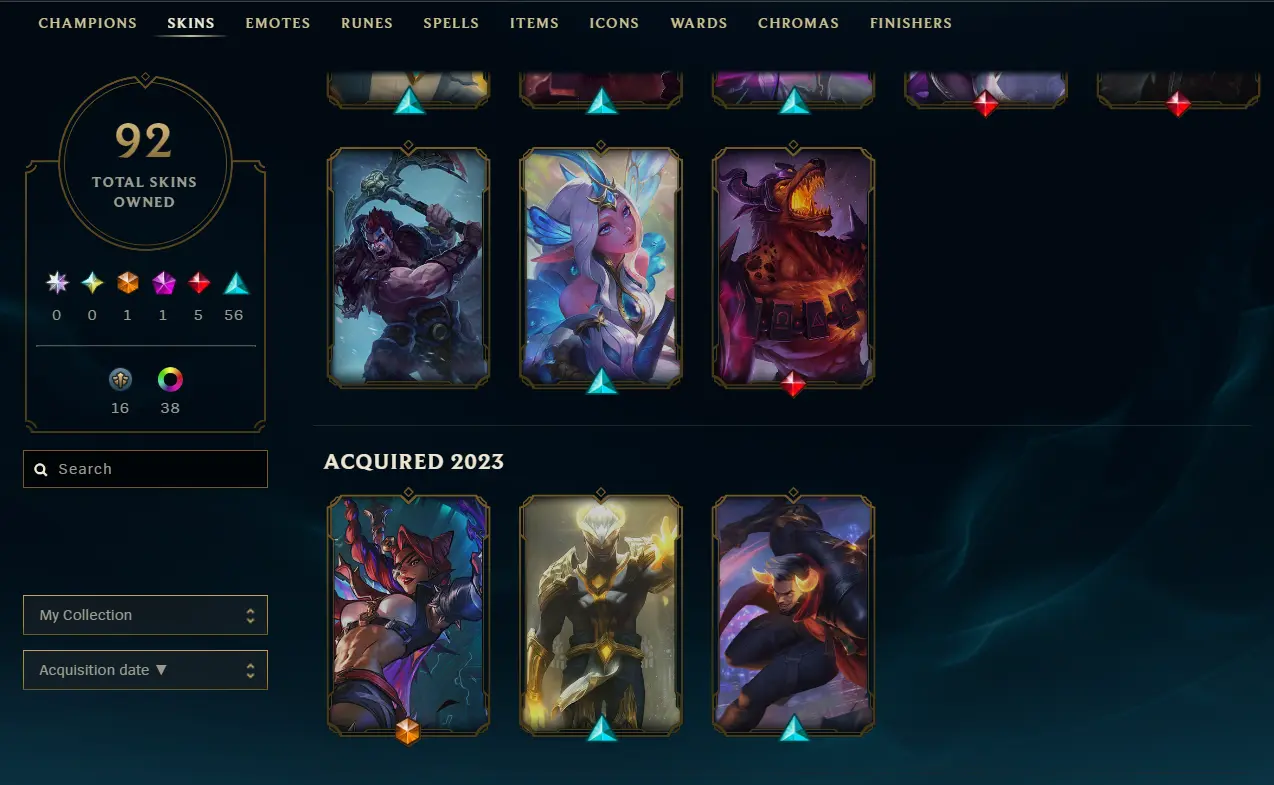Click the white Transcendent star icon above first zero
The width and height of the screenshot is (1274, 785).
coord(57,283)
